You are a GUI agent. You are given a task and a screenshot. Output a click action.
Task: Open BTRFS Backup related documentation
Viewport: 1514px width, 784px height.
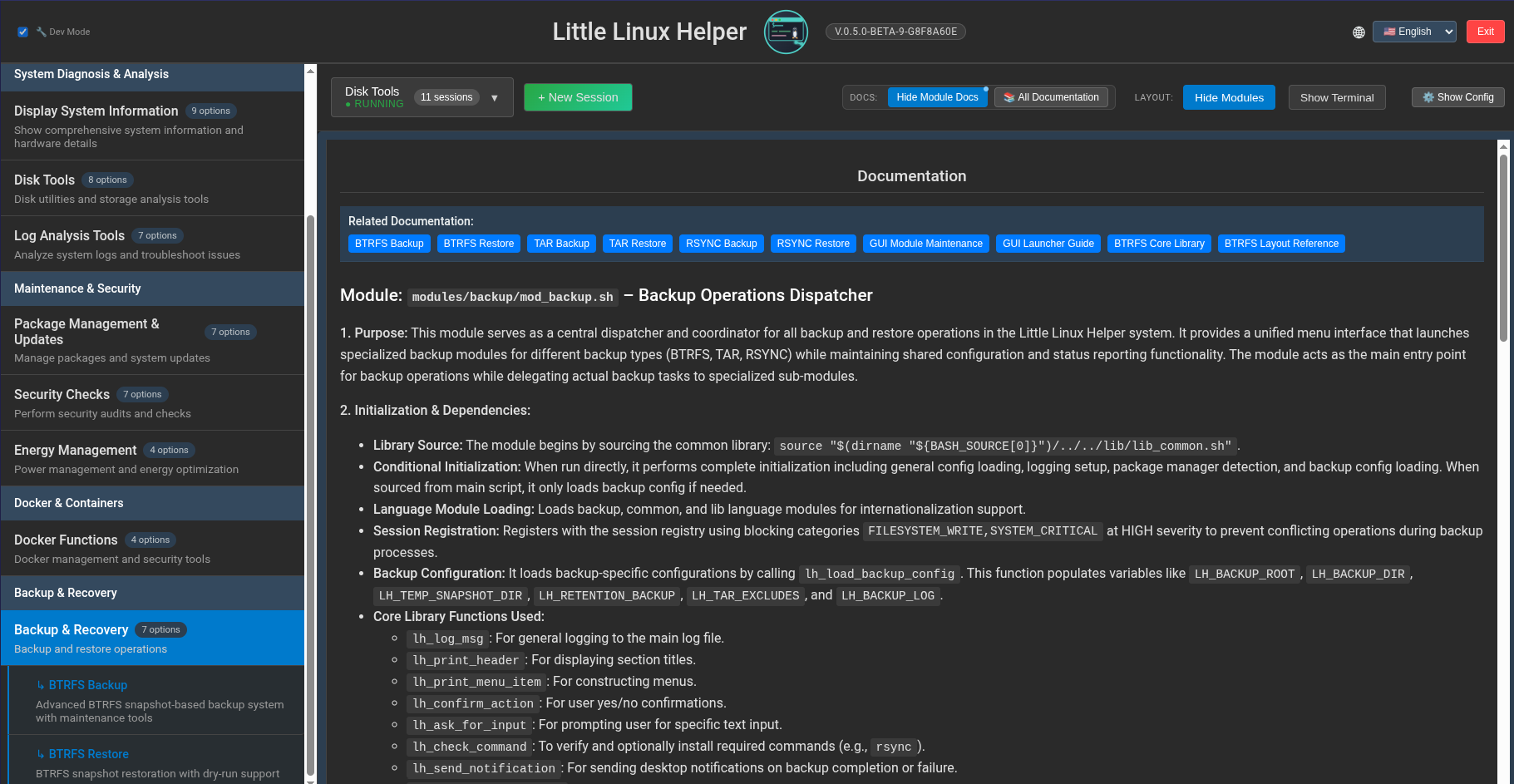click(389, 244)
